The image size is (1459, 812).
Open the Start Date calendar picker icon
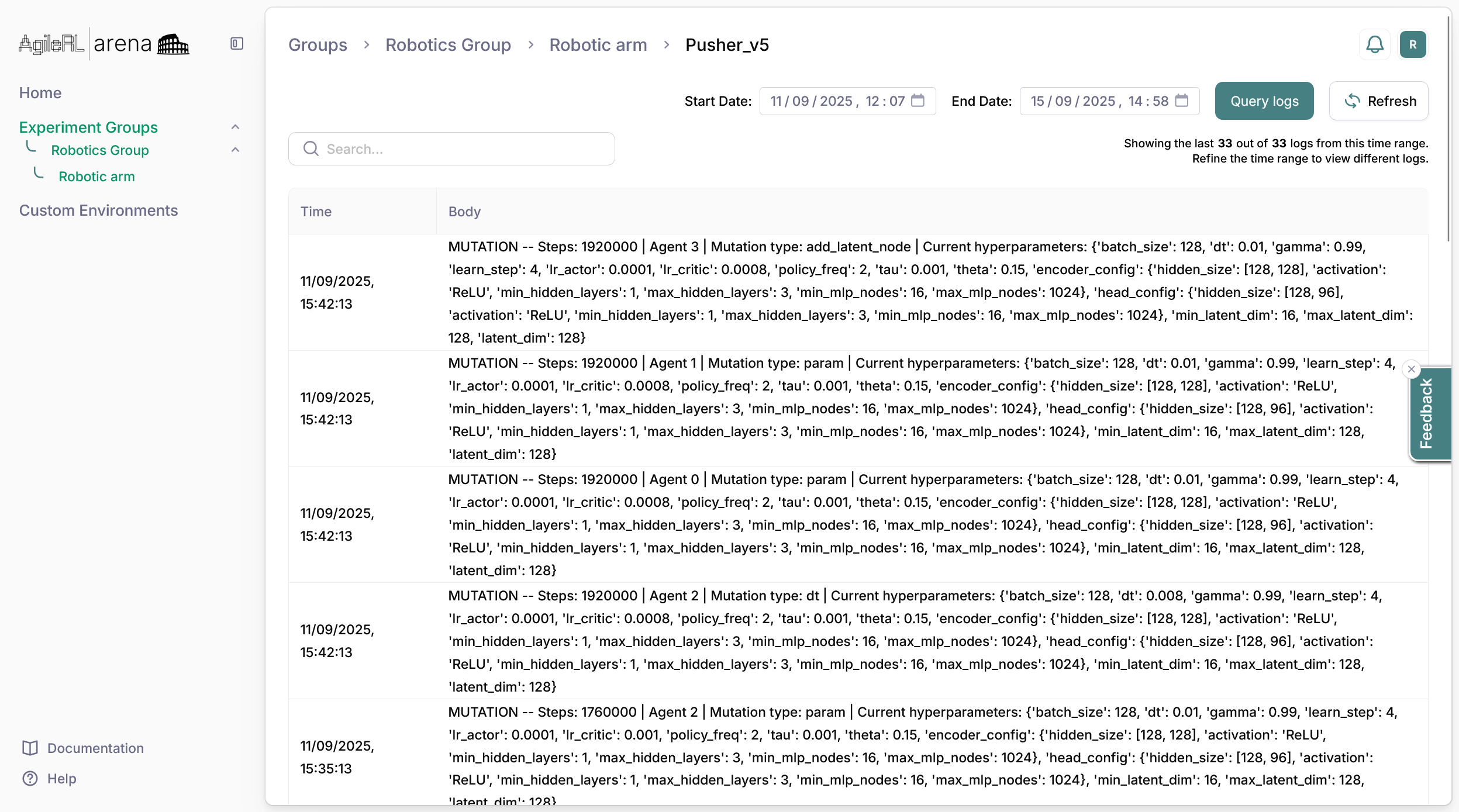918,101
